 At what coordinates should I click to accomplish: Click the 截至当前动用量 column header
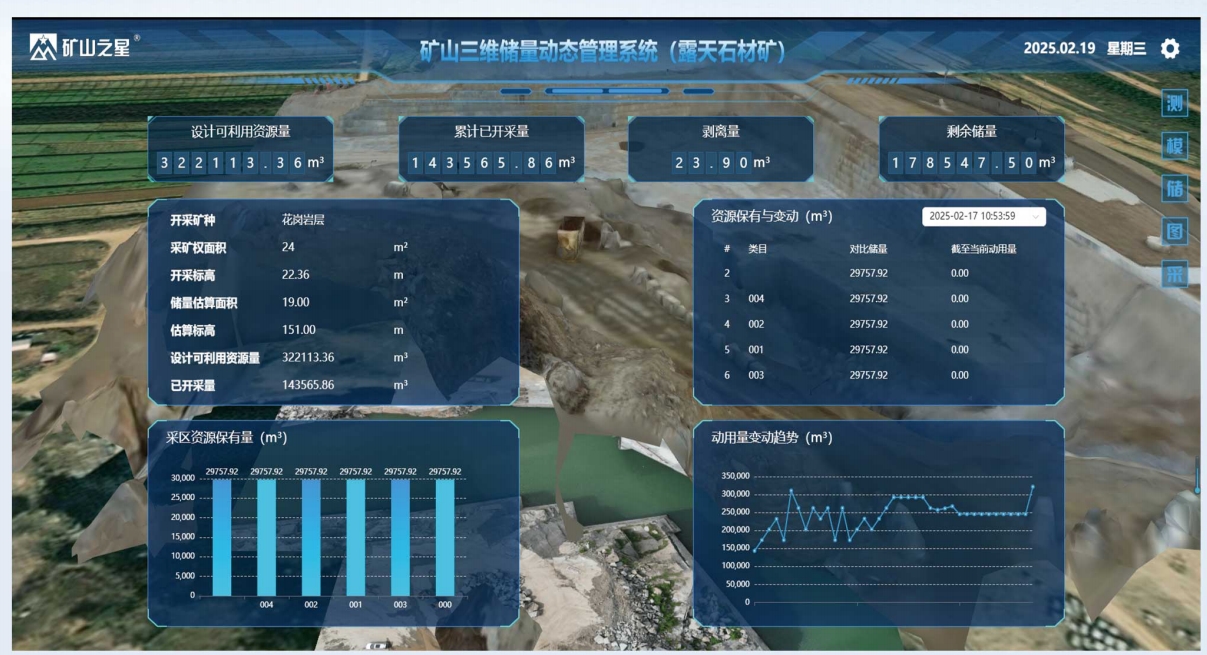(x=983, y=249)
